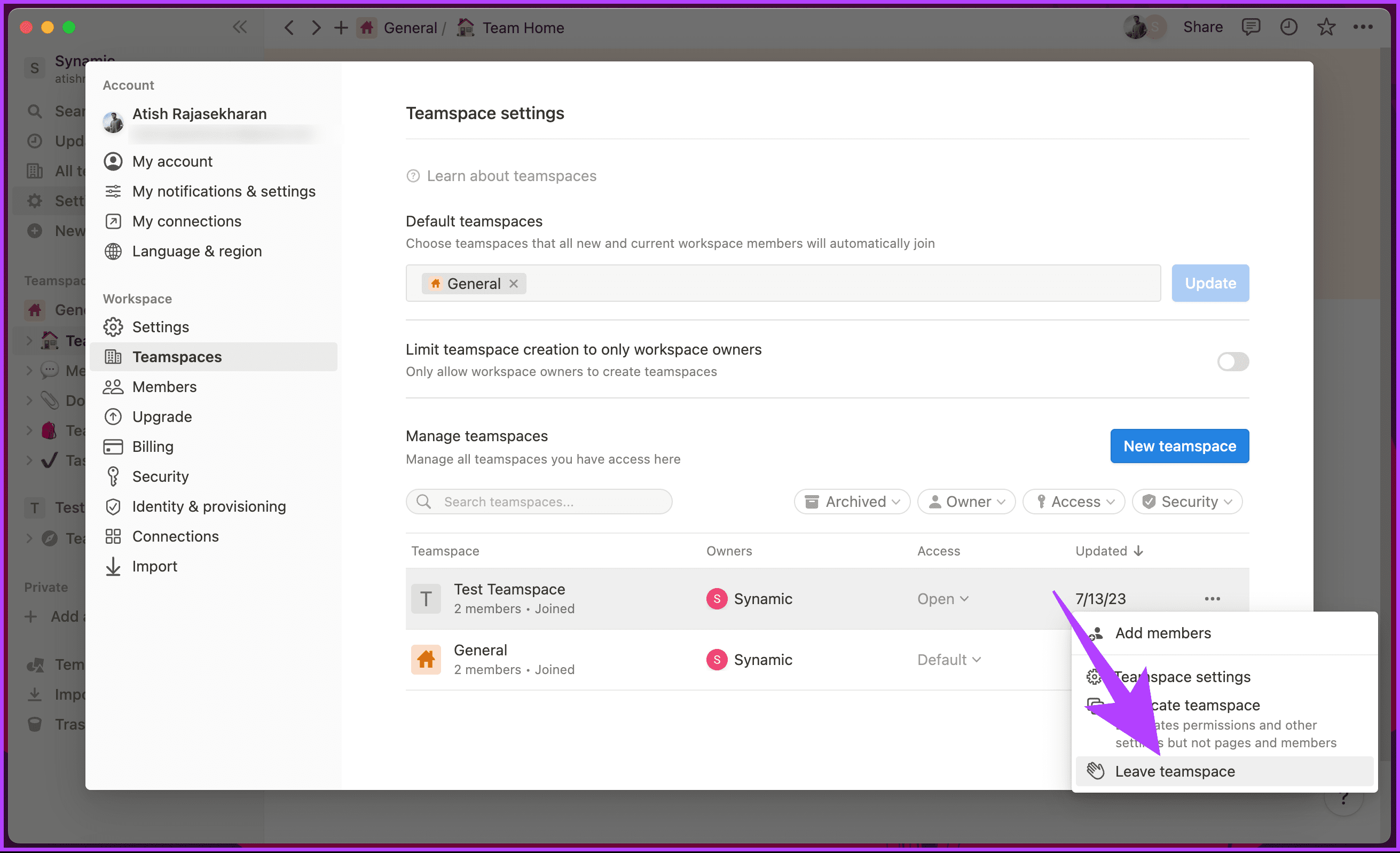This screenshot has height=853, width=1400.
Task: Click the plus icon for new tab
Action: pyautogui.click(x=340, y=27)
